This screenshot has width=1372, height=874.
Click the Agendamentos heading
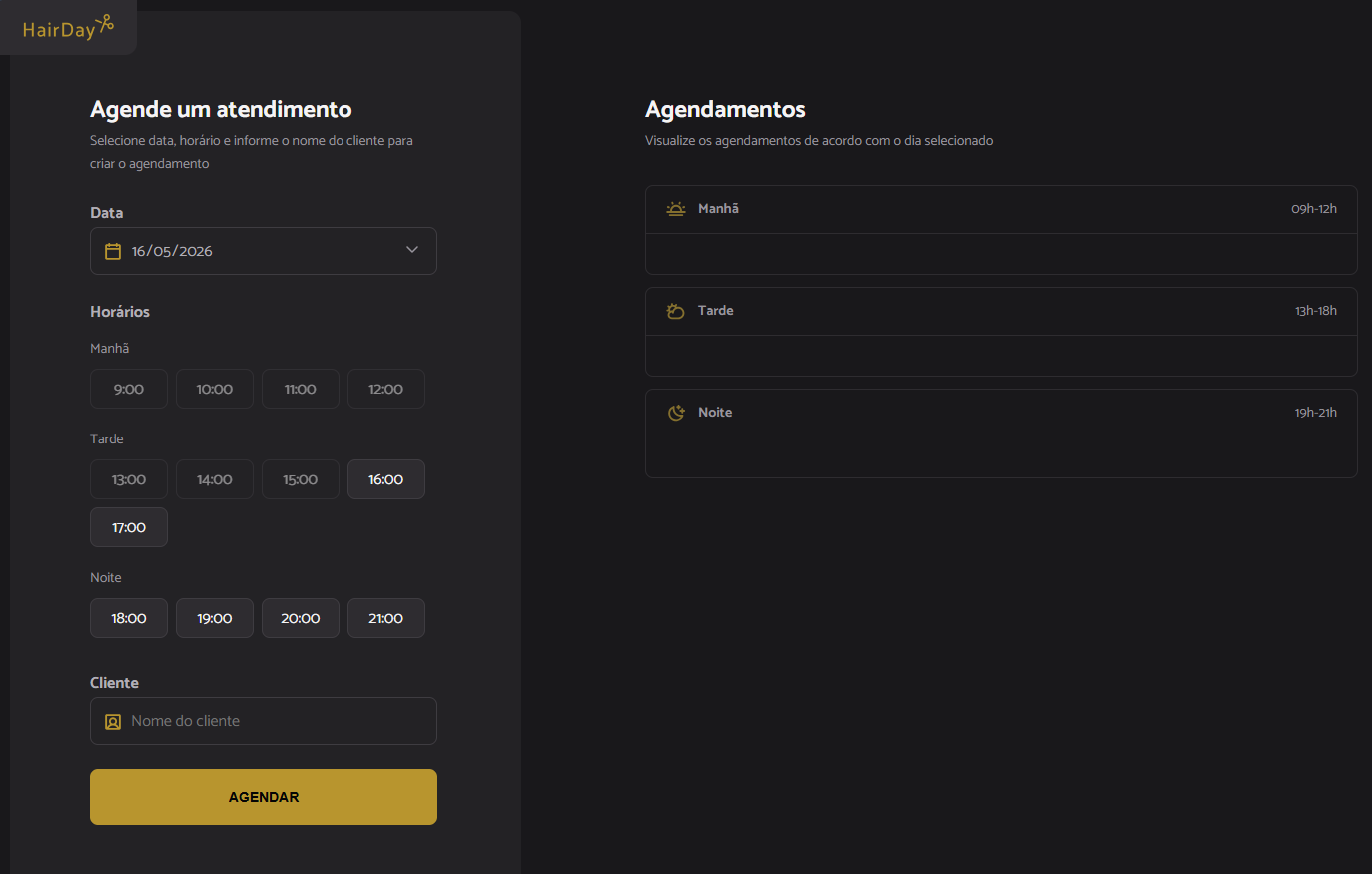[x=725, y=109]
